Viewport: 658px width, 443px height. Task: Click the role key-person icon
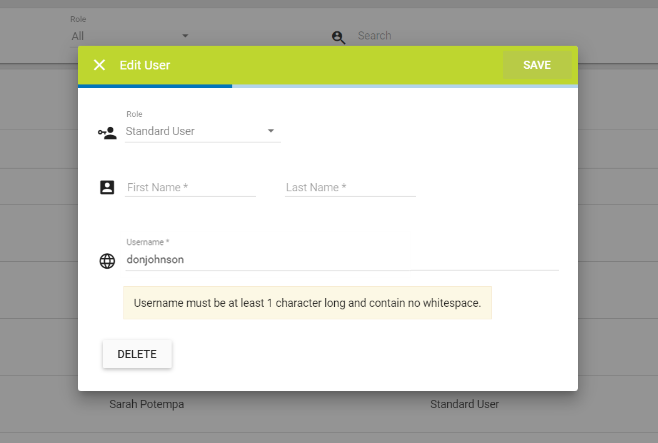pyautogui.click(x=107, y=132)
